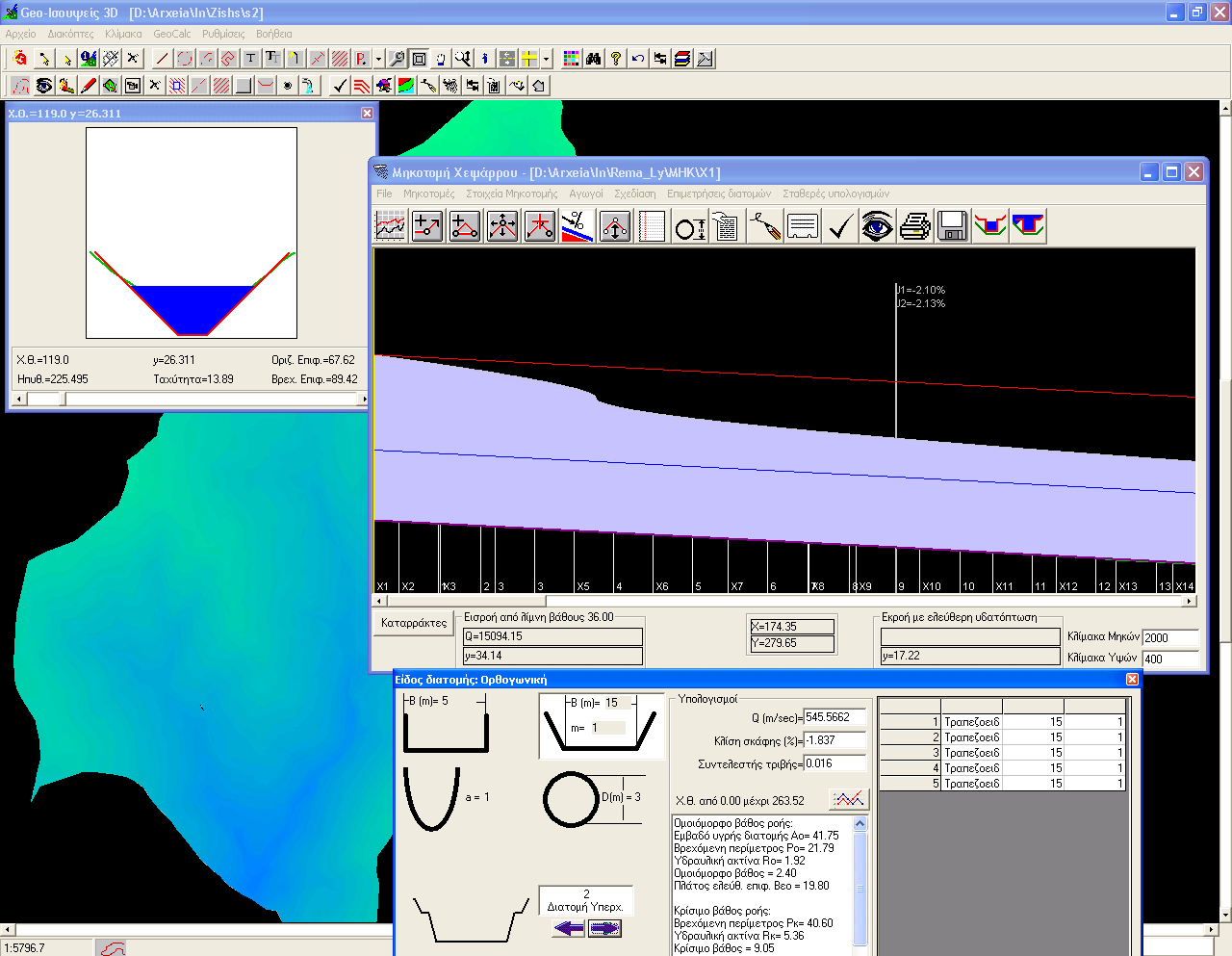The image size is (1232, 956).
Task: Click the binoculars search icon
Action: 594,59
